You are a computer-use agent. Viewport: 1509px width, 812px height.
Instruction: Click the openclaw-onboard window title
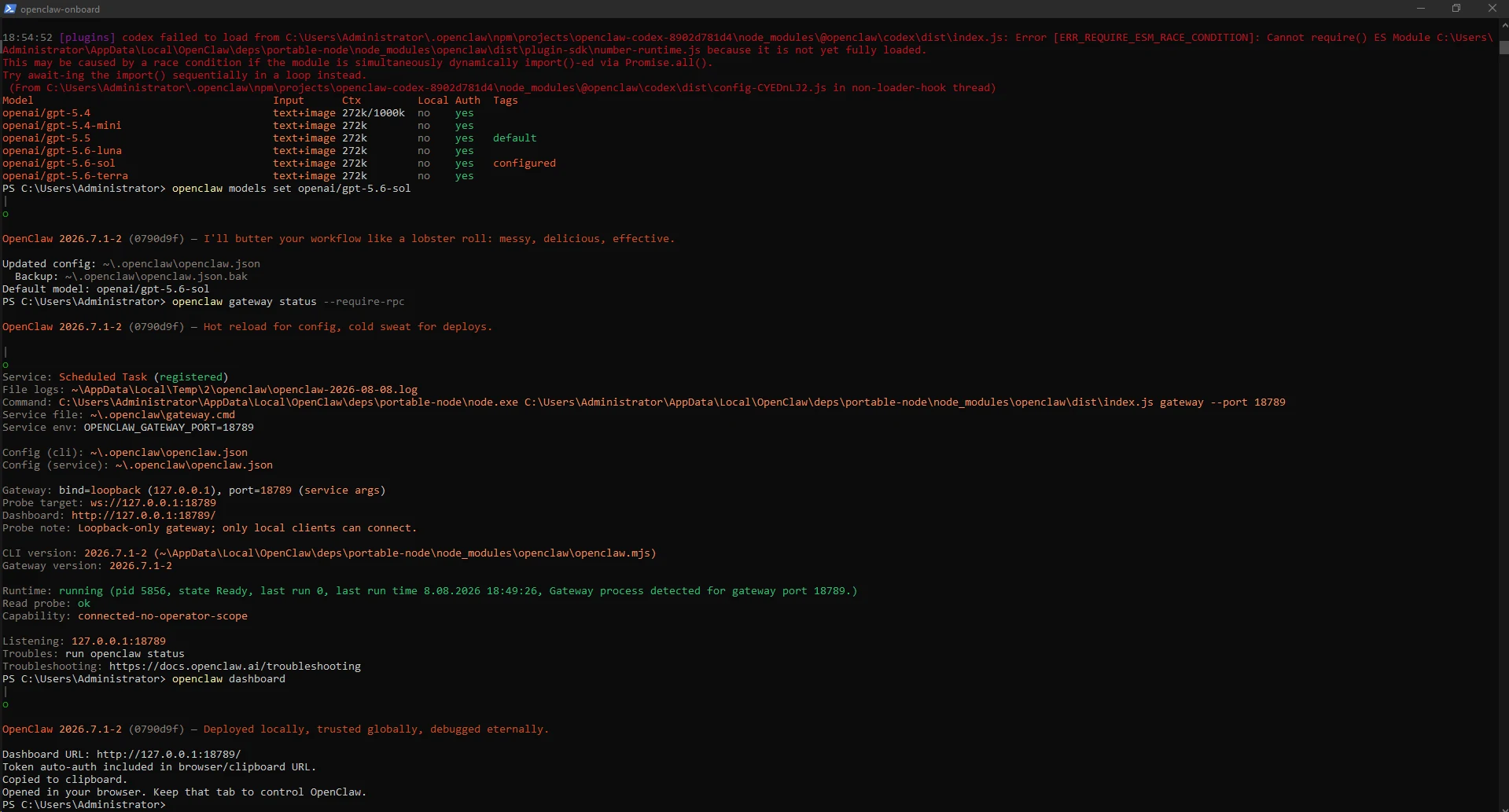coord(61,9)
